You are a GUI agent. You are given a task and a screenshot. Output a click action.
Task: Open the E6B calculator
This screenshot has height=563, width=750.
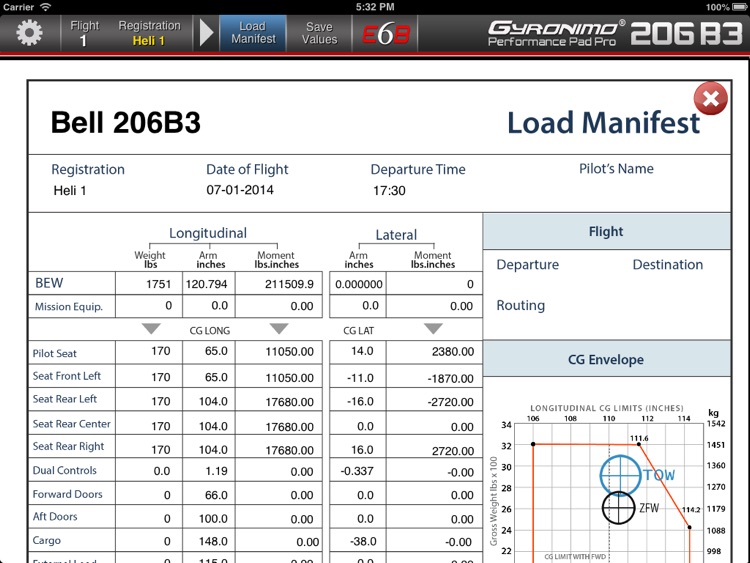pyautogui.click(x=386, y=33)
